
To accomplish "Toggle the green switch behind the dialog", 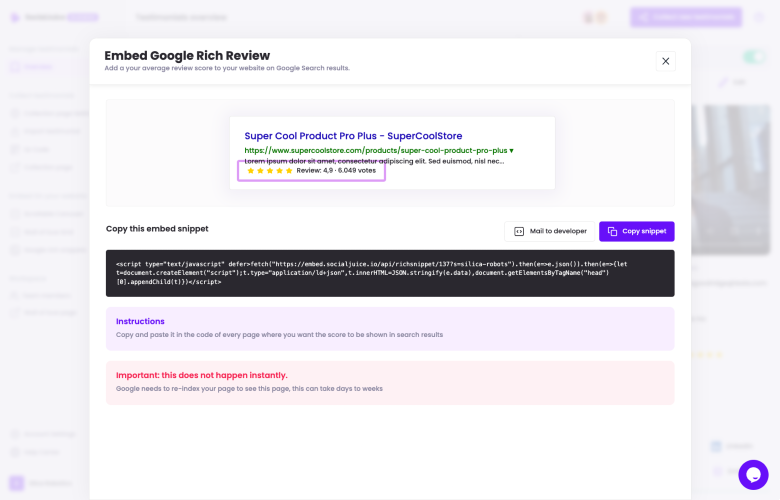I will (754, 57).
